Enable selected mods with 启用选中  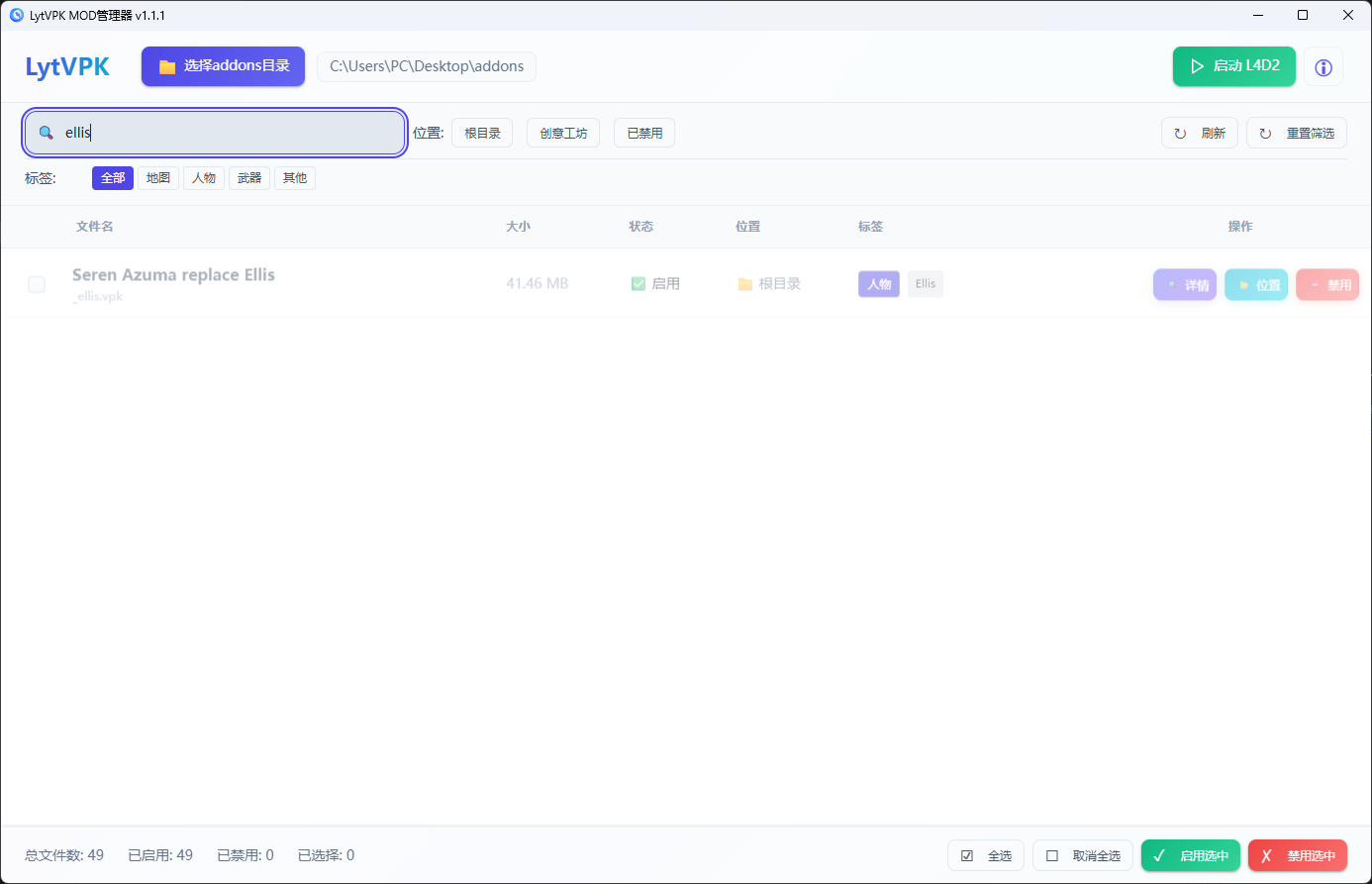[x=1190, y=855]
